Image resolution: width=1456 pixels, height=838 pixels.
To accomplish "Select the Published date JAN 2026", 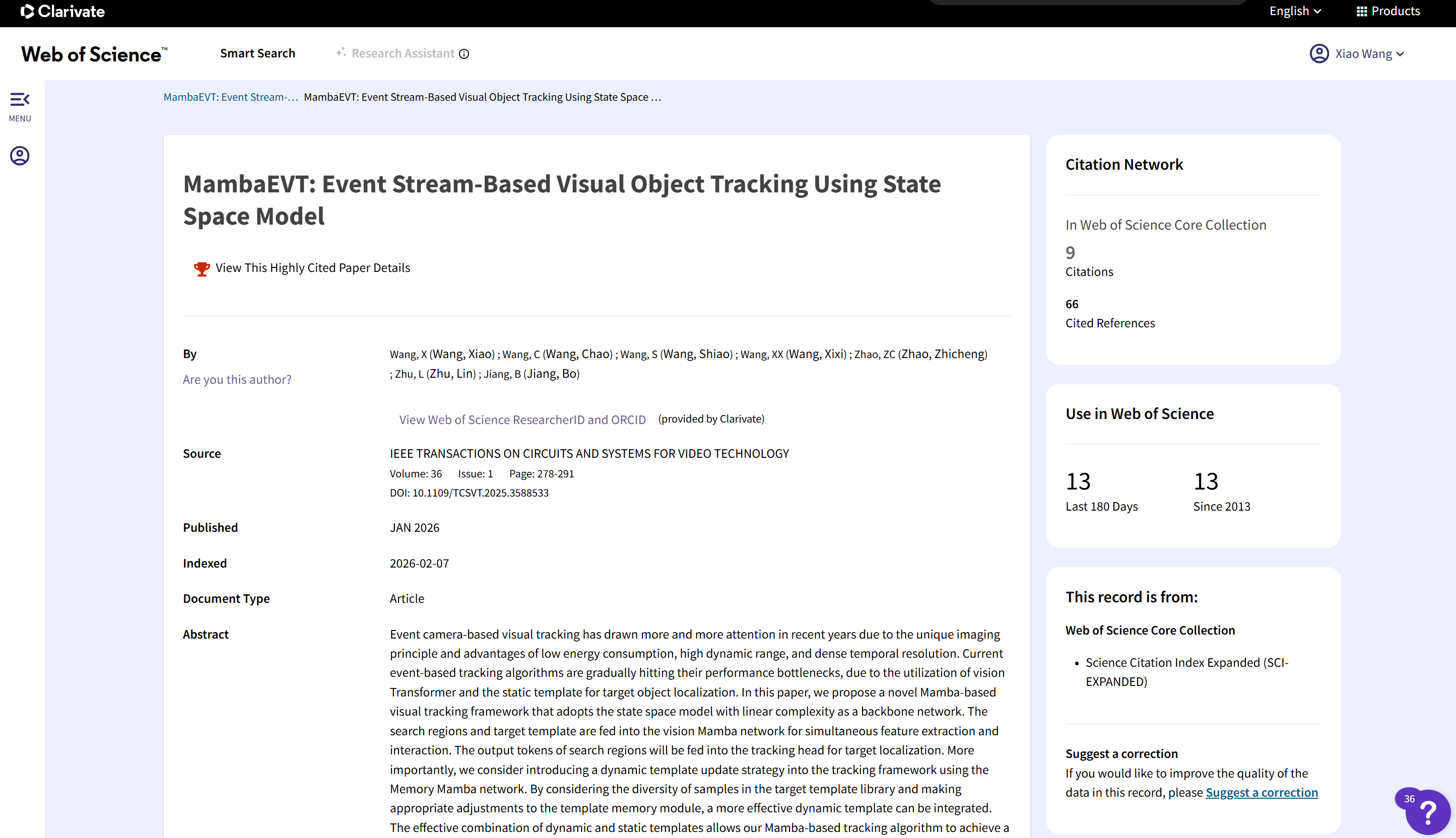I will coord(414,528).
